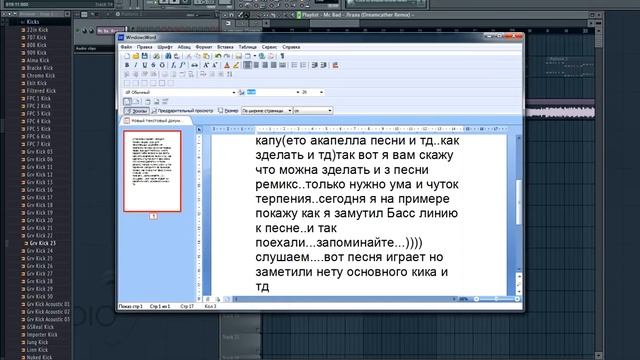Select Grv Kick Acoustic 01 in FL browser
640x360 pixels.
48,304
